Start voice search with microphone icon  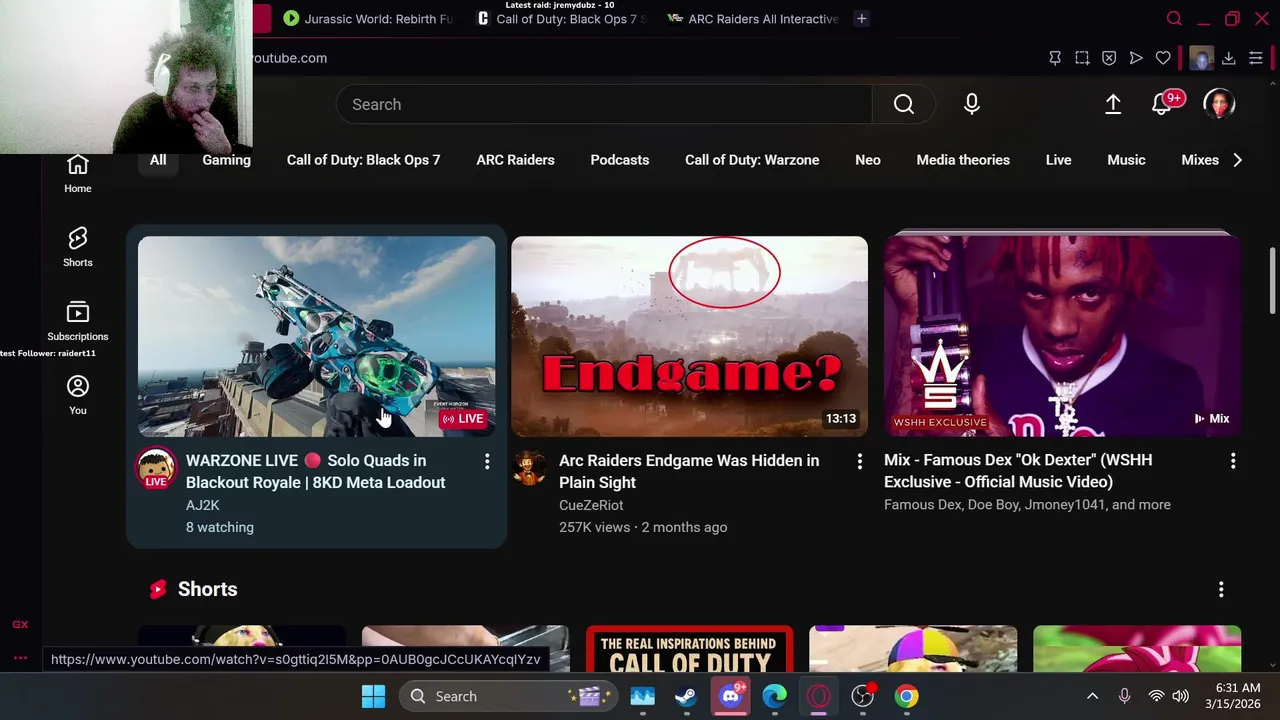pyautogui.click(x=971, y=104)
